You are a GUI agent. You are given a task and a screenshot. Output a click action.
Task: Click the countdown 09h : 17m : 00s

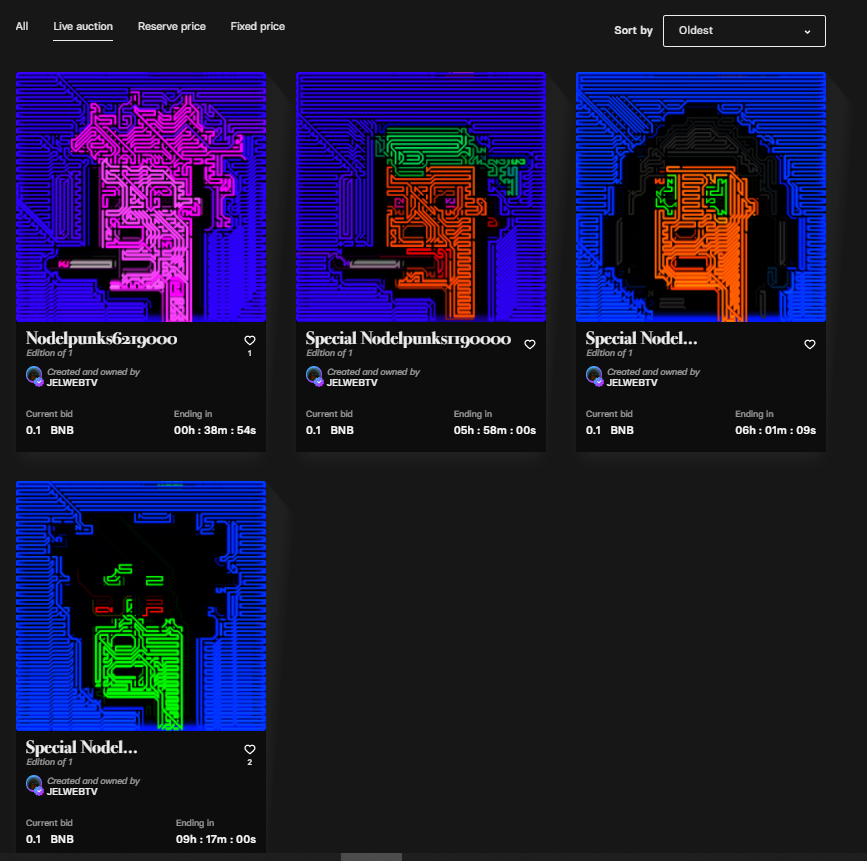click(216, 839)
